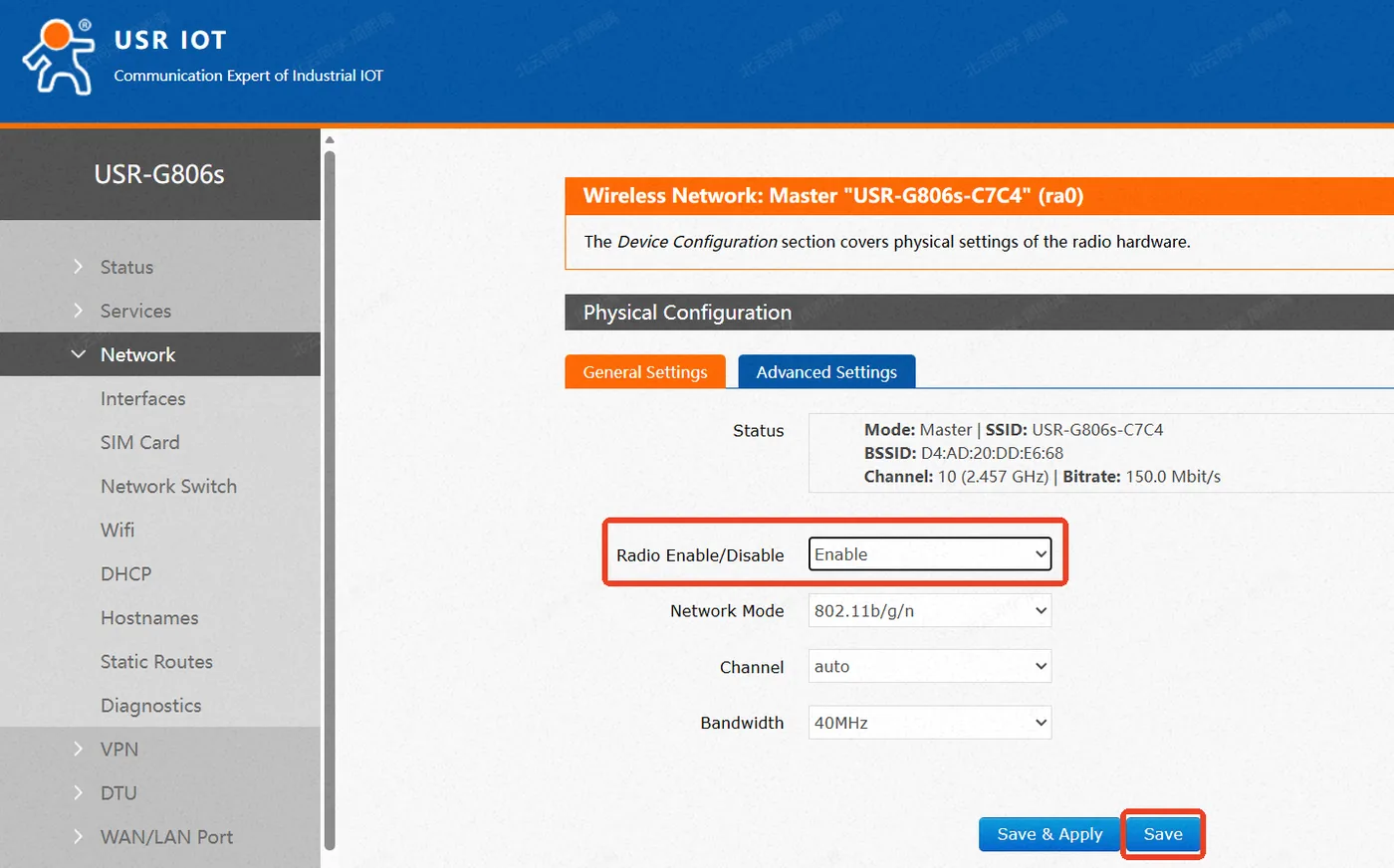Click the USR IOT running-man logo

click(x=59, y=57)
